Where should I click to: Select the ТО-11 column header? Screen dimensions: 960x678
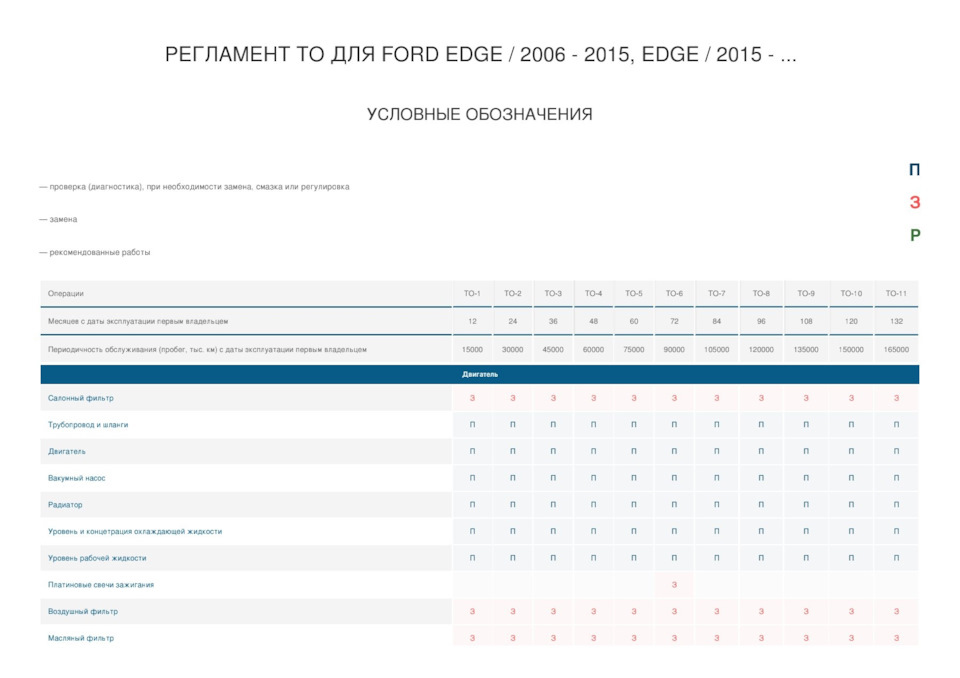[896, 293]
